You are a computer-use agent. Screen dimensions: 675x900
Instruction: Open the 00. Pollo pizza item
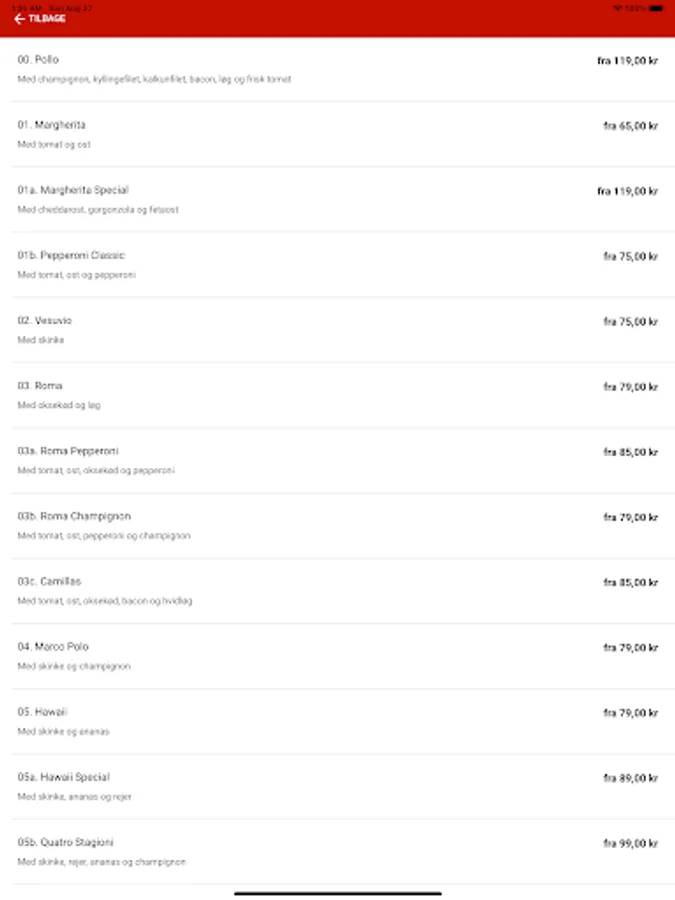pyautogui.click(x=338, y=69)
